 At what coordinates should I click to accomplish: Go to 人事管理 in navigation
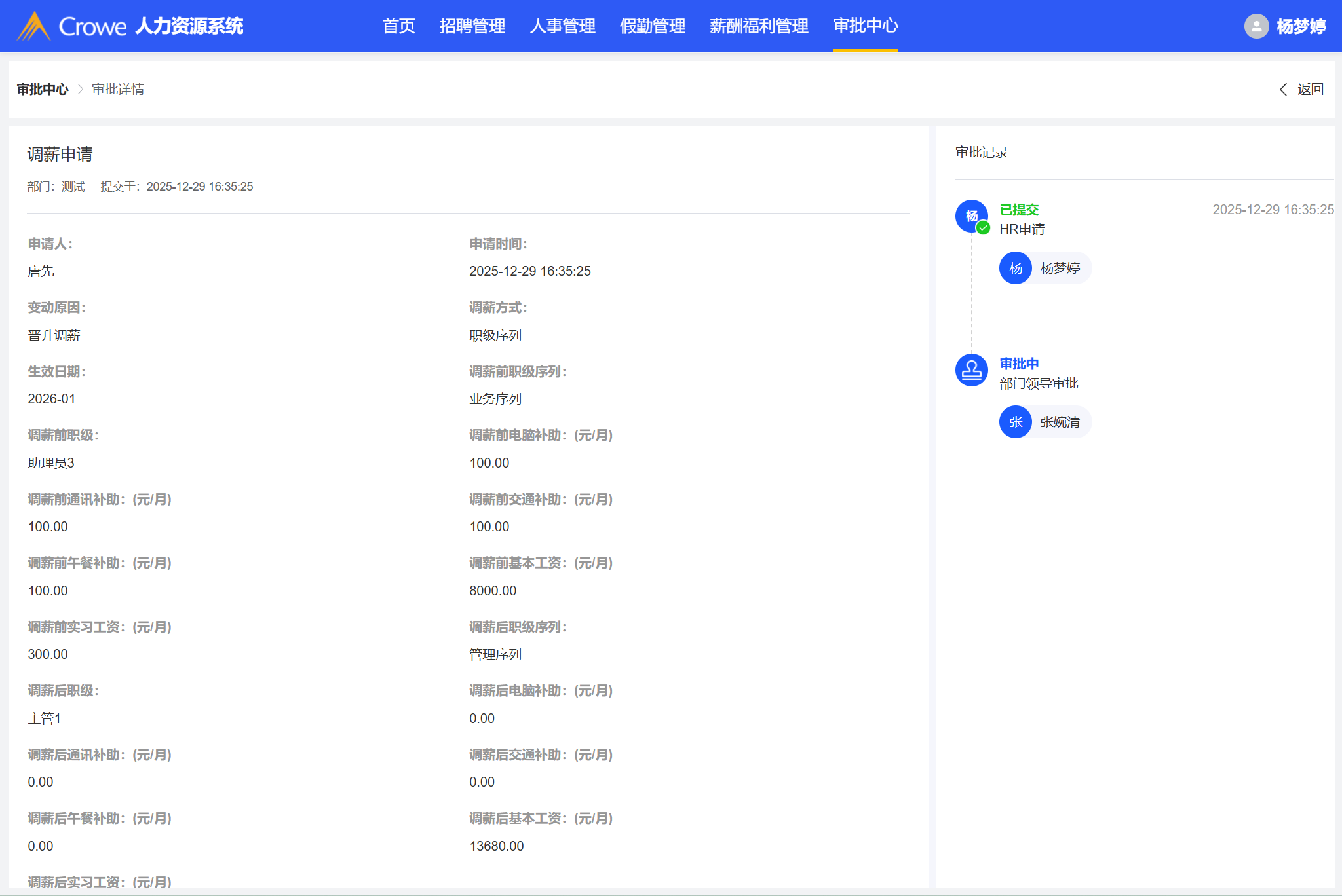click(x=562, y=26)
